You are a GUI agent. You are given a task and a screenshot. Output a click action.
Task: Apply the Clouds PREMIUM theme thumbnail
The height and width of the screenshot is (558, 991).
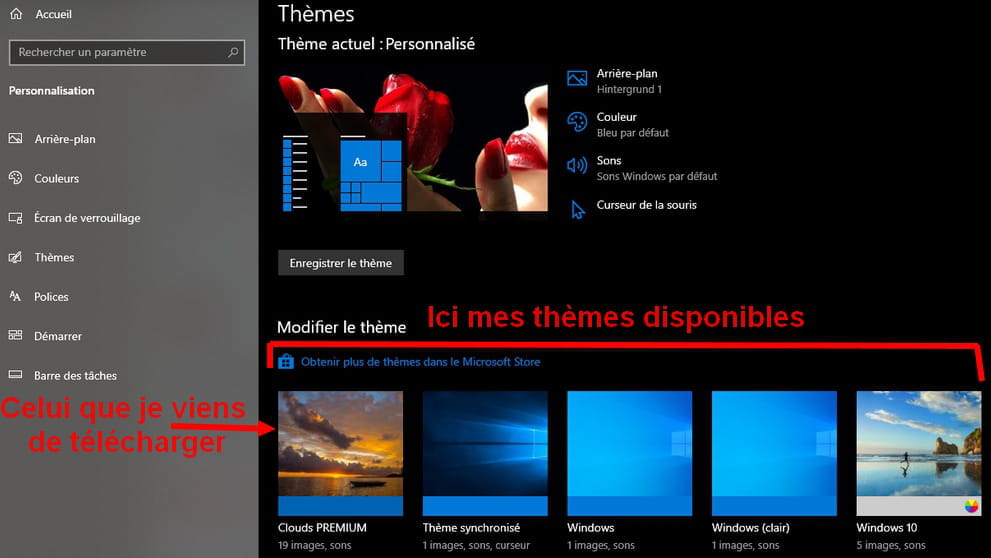pos(341,453)
